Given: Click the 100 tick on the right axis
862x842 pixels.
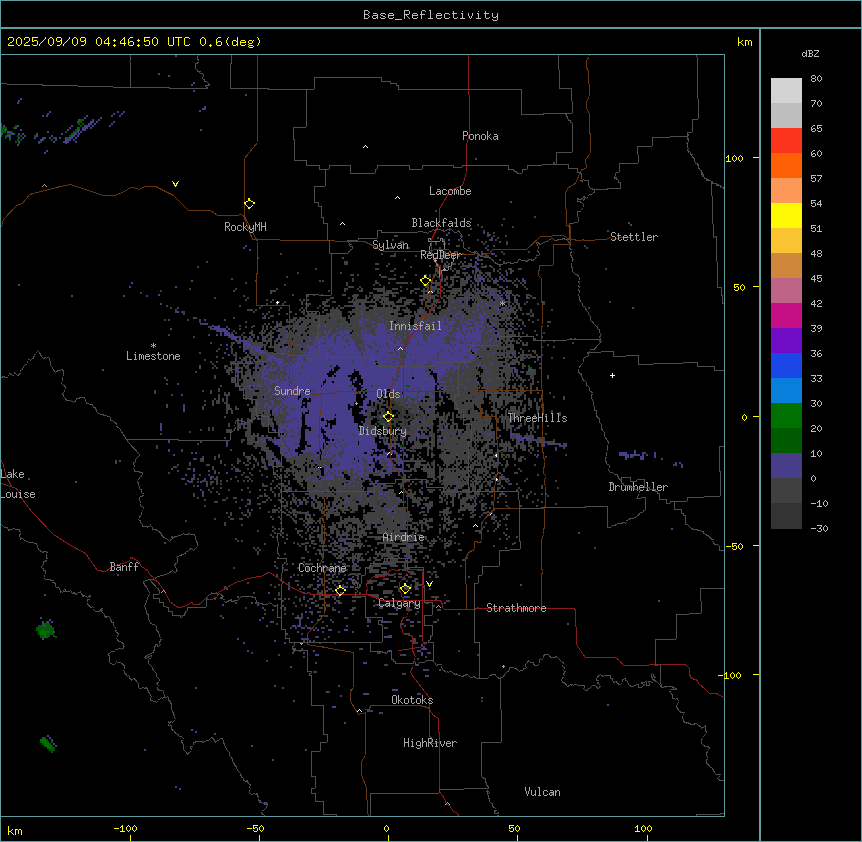Looking at the screenshot, I should [734, 158].
